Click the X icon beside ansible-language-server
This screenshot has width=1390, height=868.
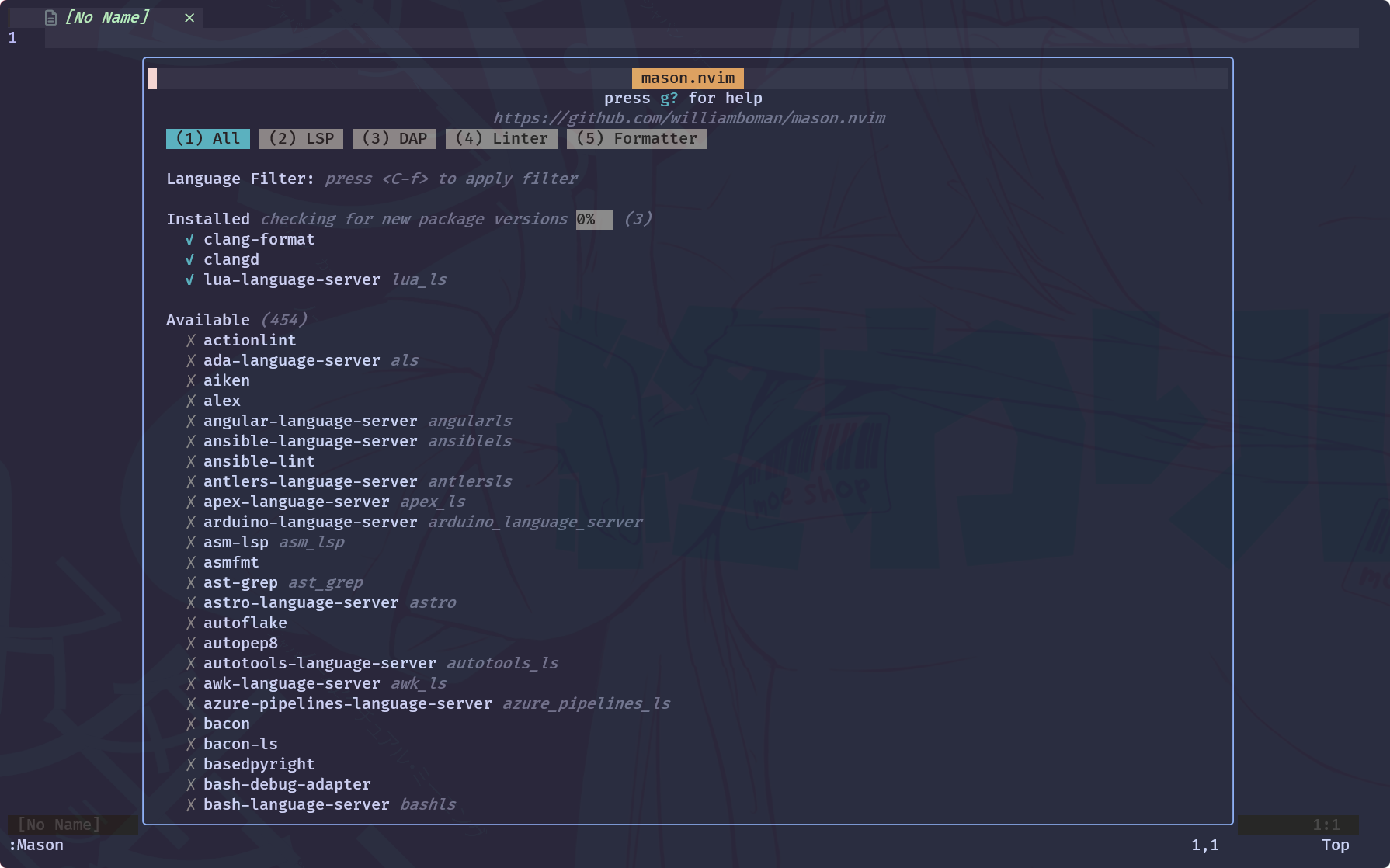coord(190,441)
